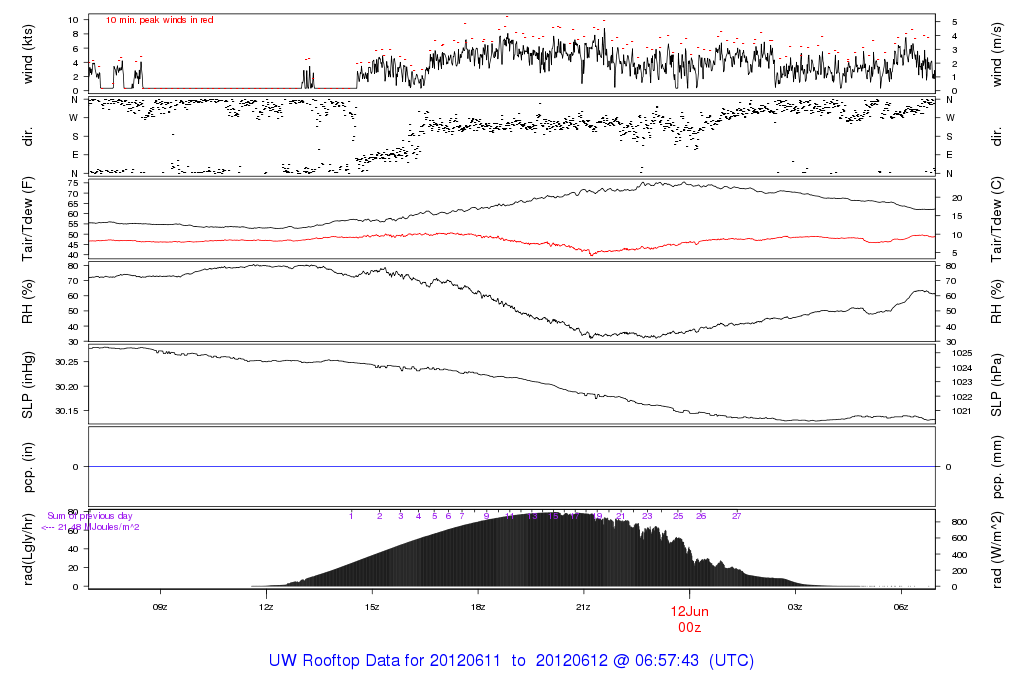The height and width of the screenshot is (700, 1024).
Task: Click the chart title "UW Rooftop Data for 20120611"
Action: click(385, 660)
